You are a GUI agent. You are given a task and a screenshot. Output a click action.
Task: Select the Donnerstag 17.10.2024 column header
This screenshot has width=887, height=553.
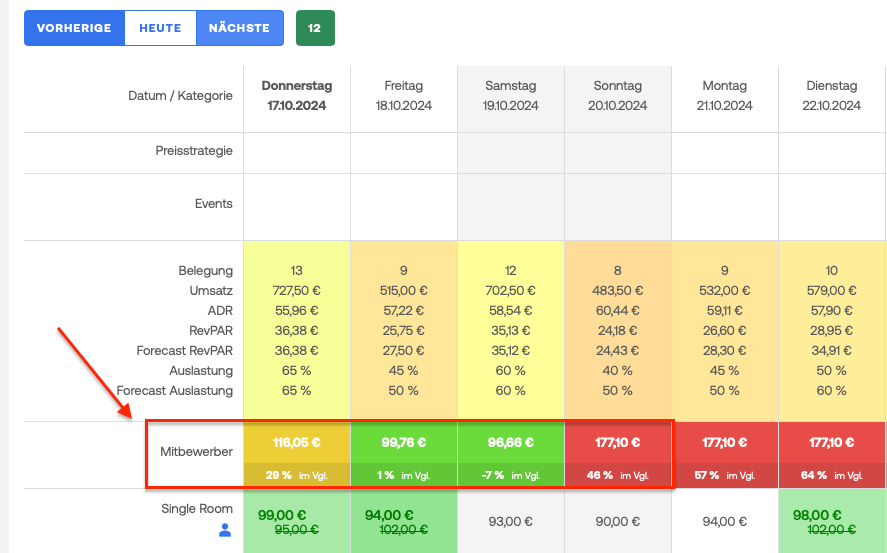pyautogui.click(x=297, y=96)
